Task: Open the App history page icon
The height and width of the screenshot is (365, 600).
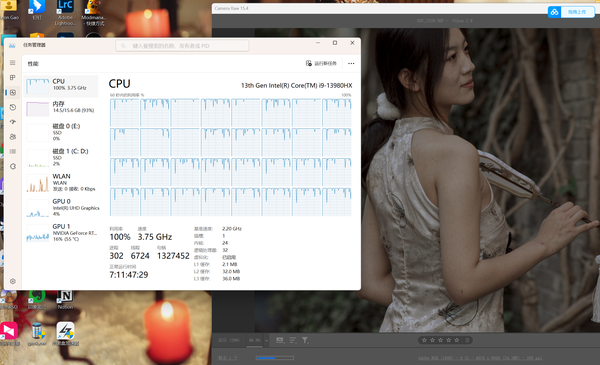Action: pos(13,107)
